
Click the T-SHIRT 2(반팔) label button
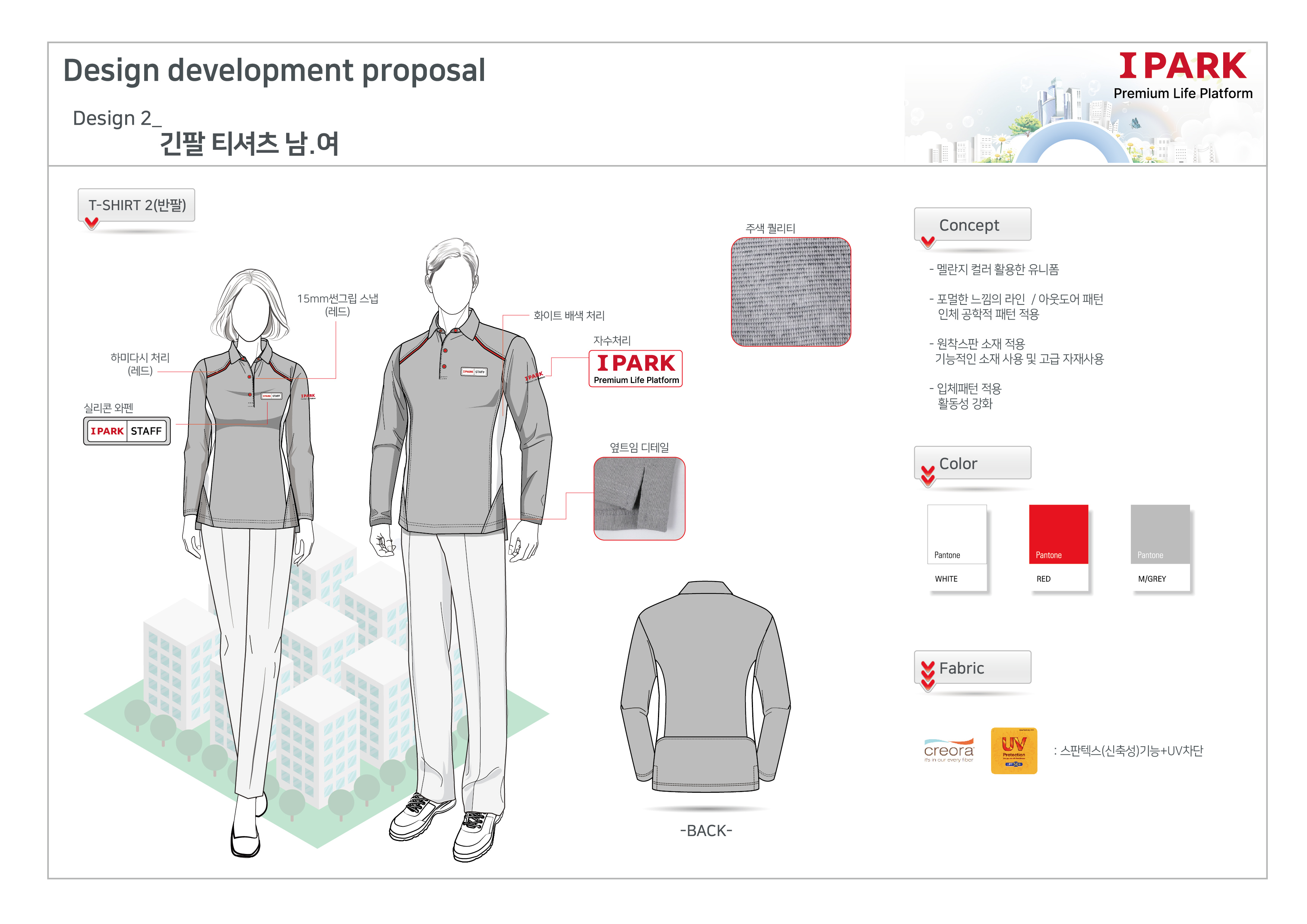pos(137,205)
